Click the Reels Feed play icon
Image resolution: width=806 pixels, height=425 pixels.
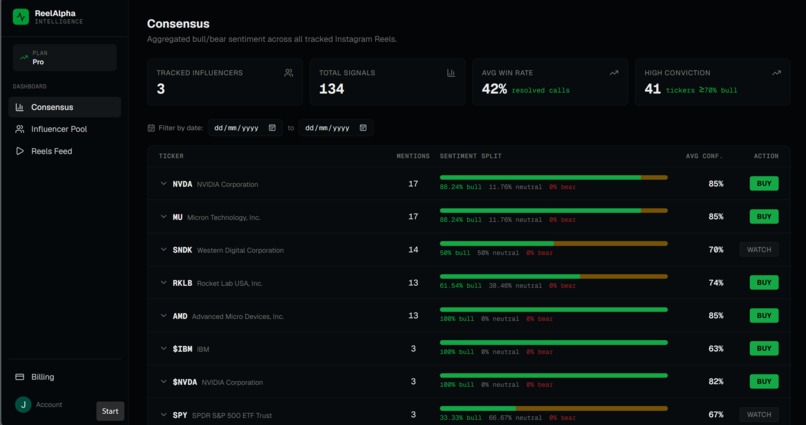point(20,151)
